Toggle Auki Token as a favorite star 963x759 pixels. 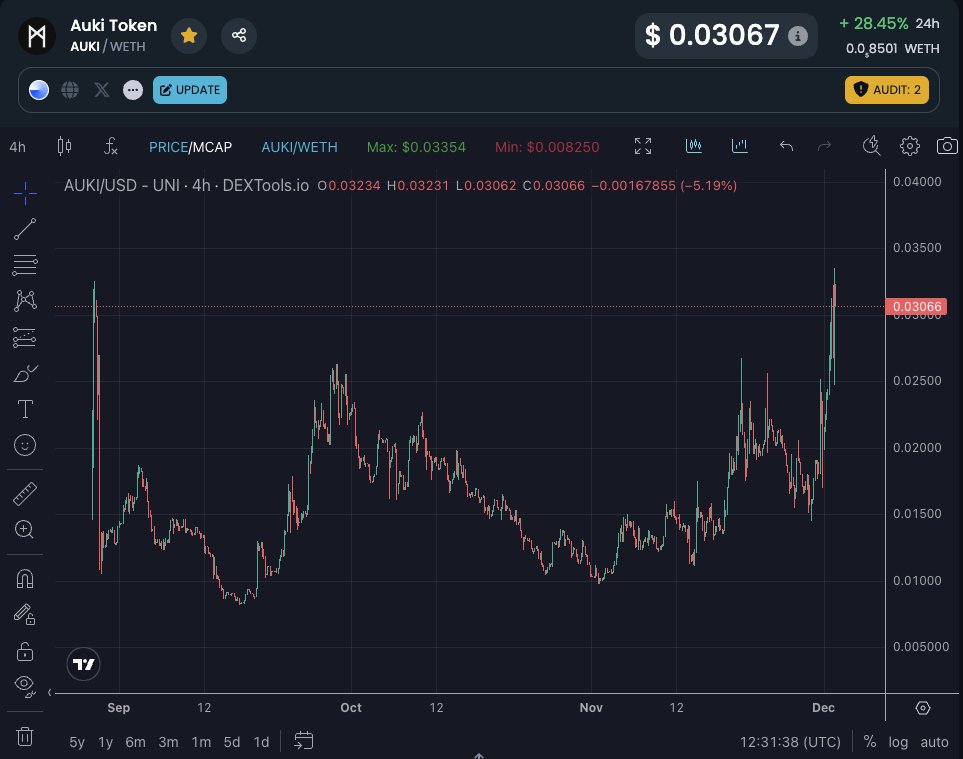tap(189, 35)
